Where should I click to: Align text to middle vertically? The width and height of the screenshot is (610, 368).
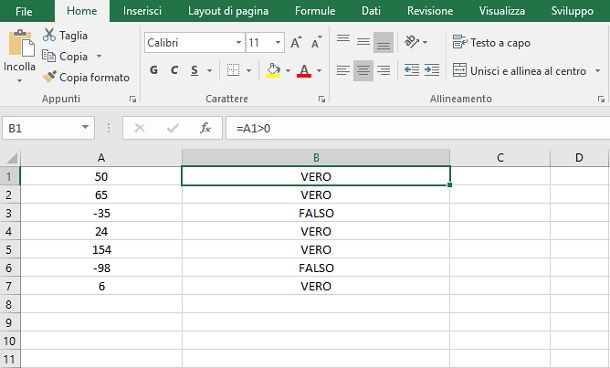click(363, 42)
